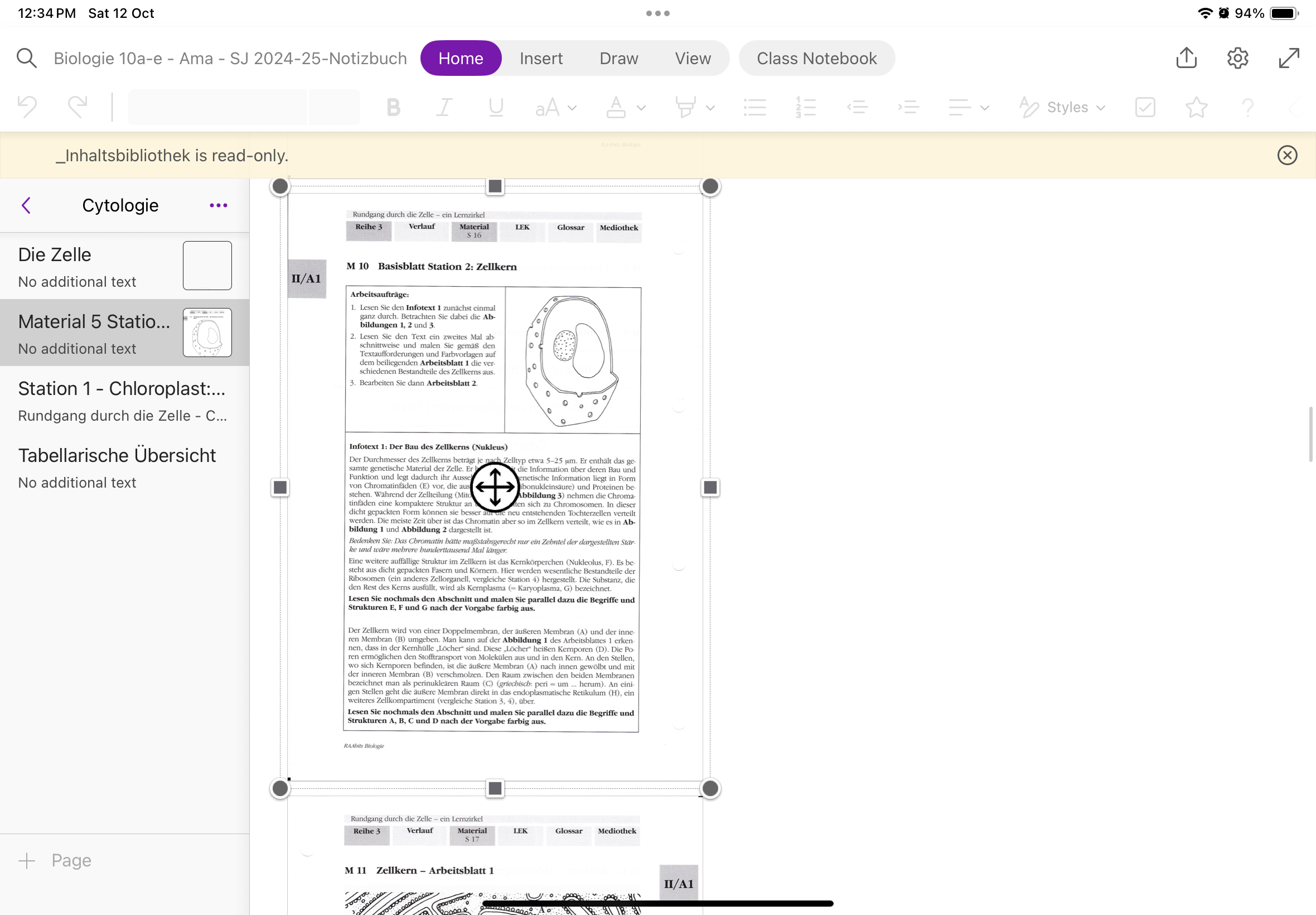Switch to the Draw tab
Image resolution: width=1316 pixels, height=915 pixels.
click(619, 58)
